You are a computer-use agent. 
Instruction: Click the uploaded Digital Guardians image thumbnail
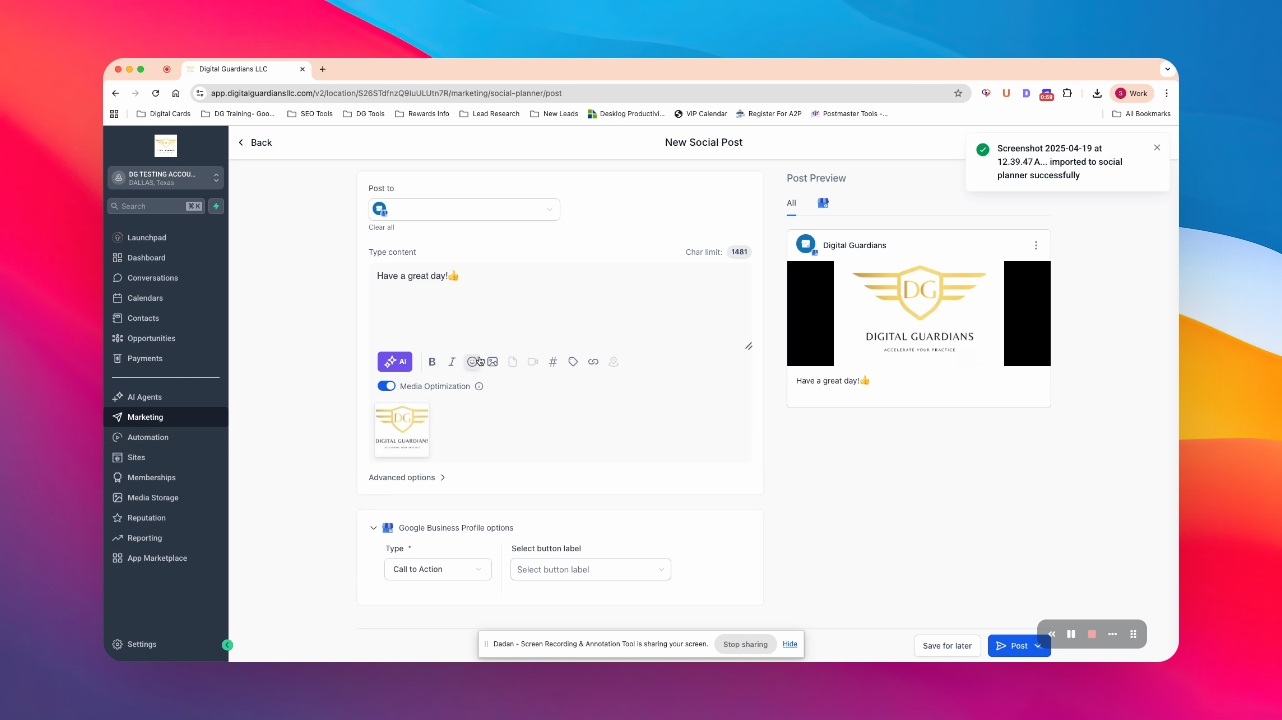coord(402,430)
